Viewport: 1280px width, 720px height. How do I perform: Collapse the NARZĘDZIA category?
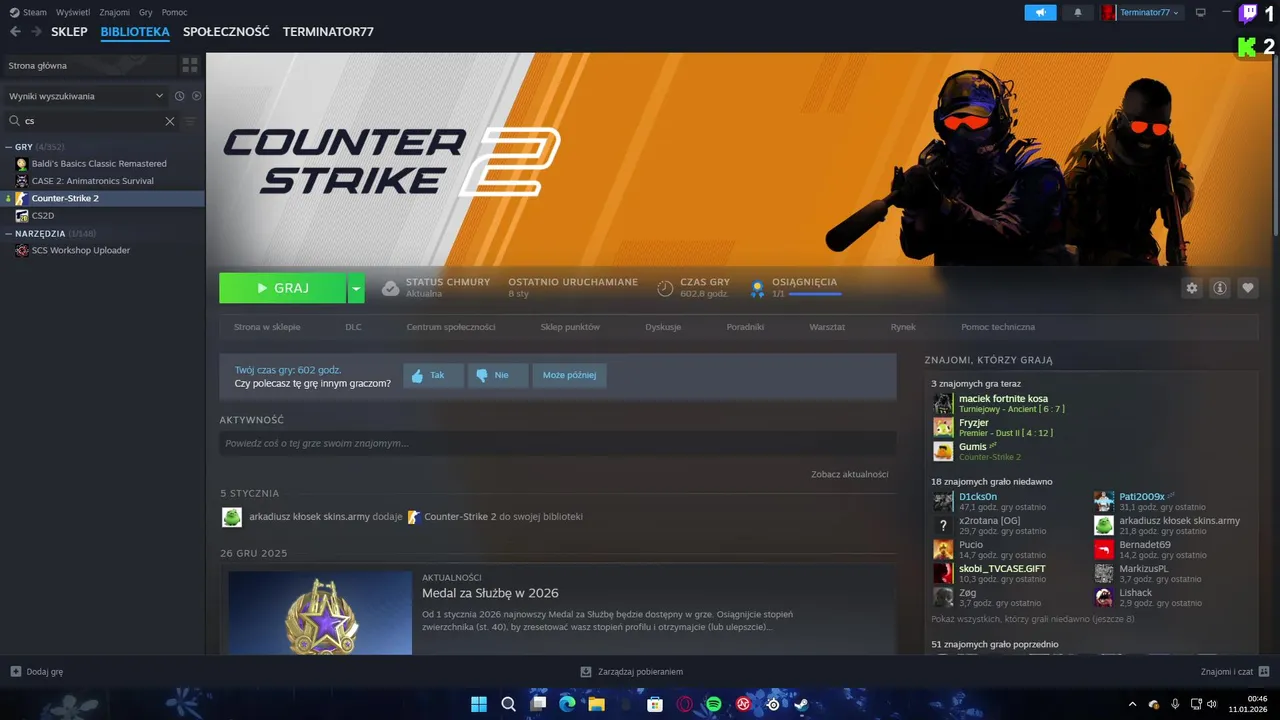9,234
